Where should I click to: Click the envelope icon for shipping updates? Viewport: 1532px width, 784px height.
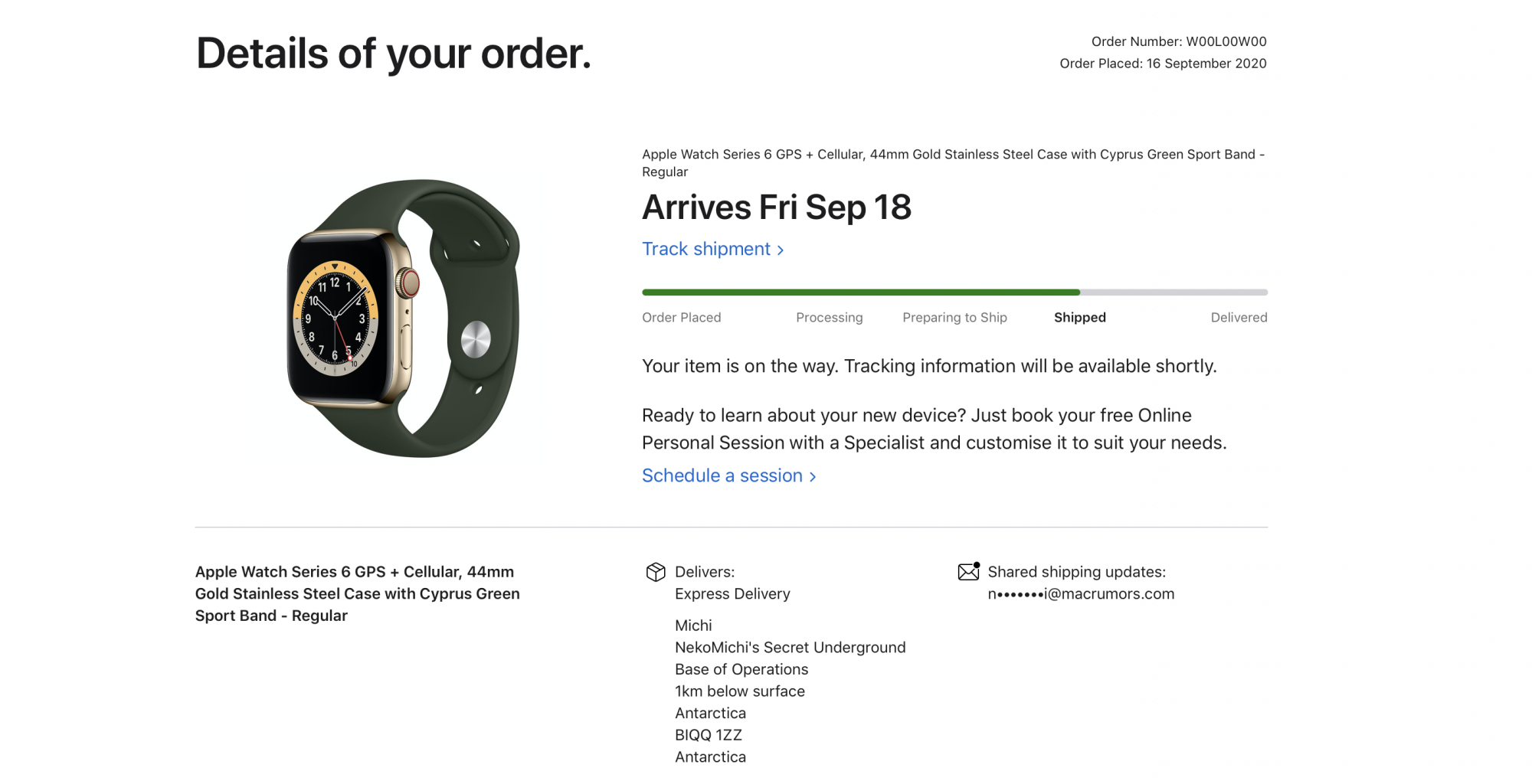click(969, 571)
